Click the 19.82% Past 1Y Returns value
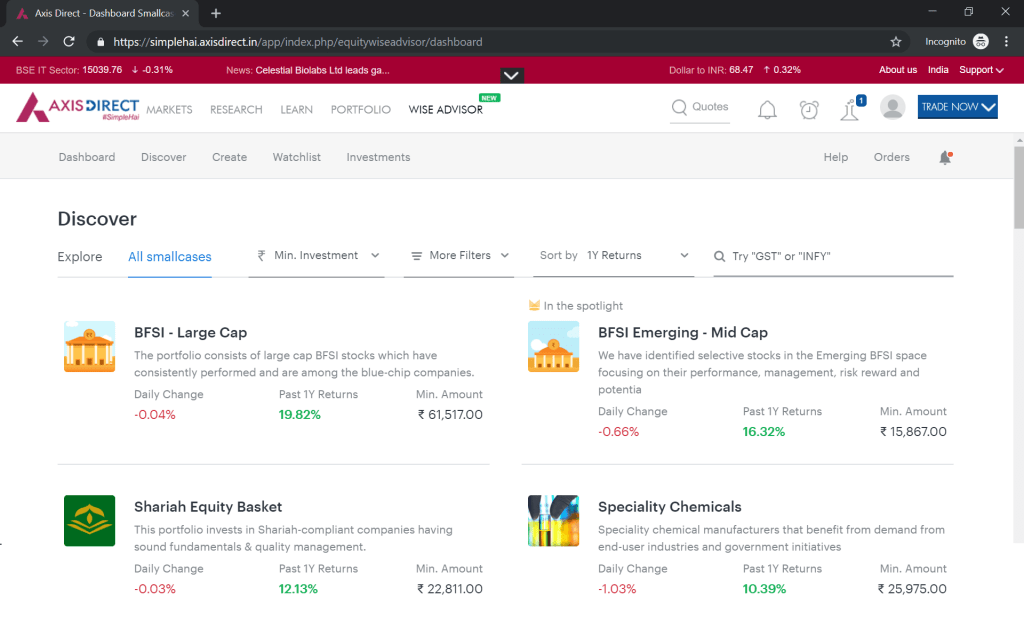 300,415
